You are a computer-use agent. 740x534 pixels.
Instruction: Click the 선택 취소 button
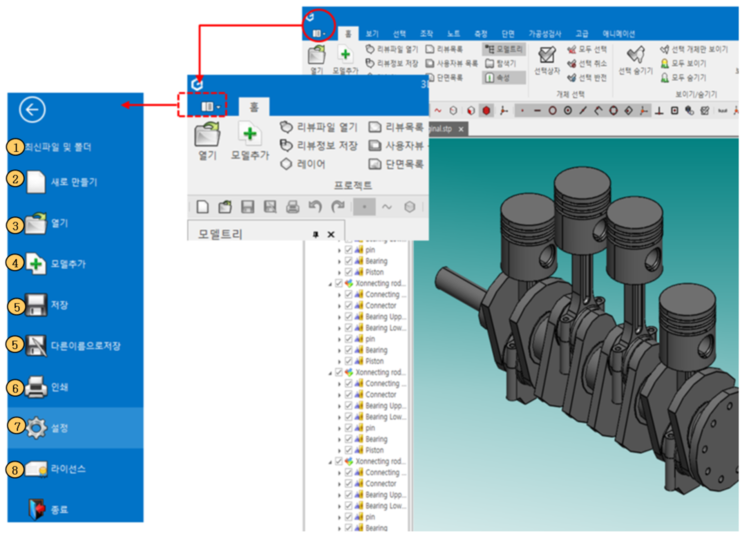(x=587, y=63)
